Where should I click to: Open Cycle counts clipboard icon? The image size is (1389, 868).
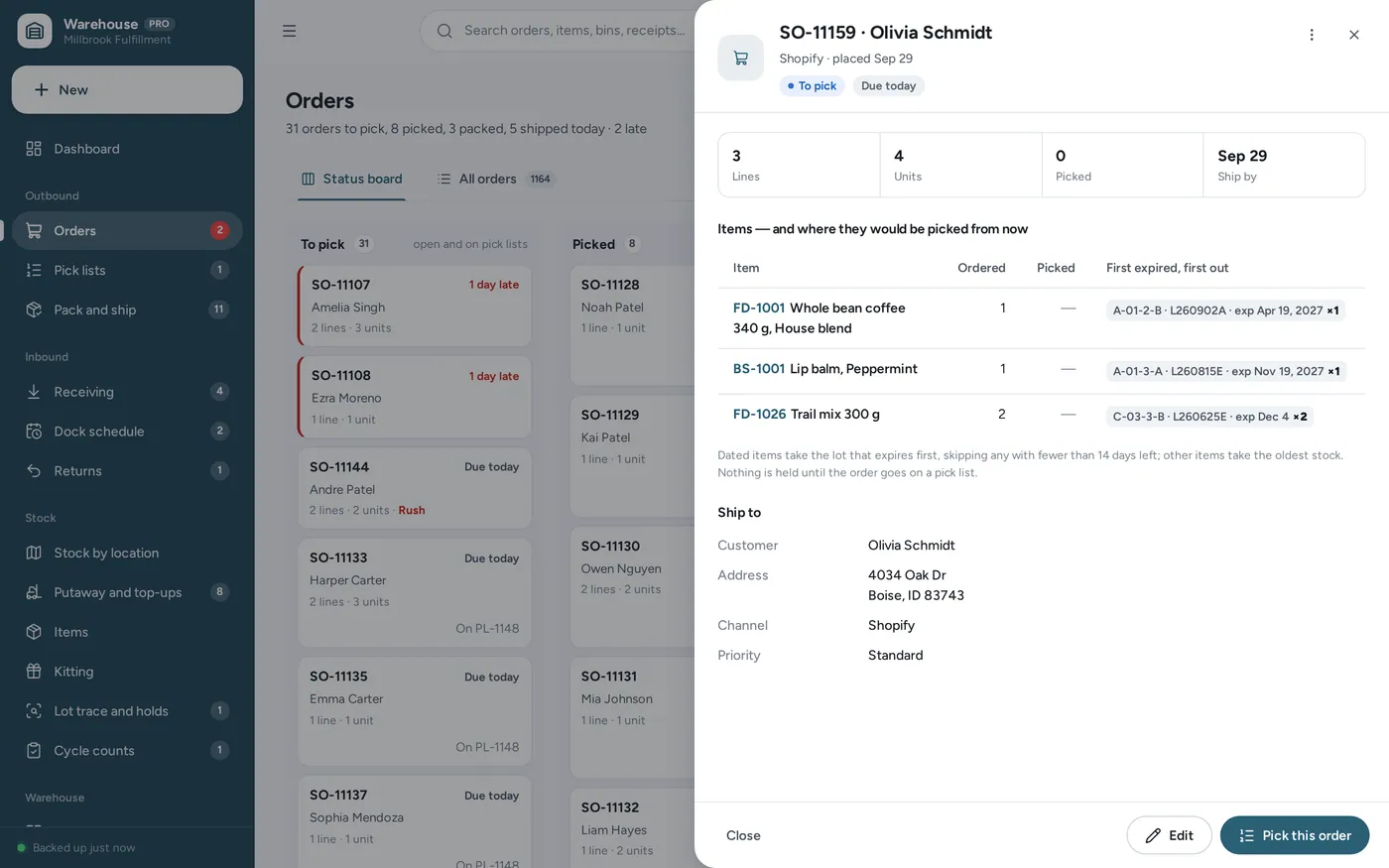click(x=34, y=751)
